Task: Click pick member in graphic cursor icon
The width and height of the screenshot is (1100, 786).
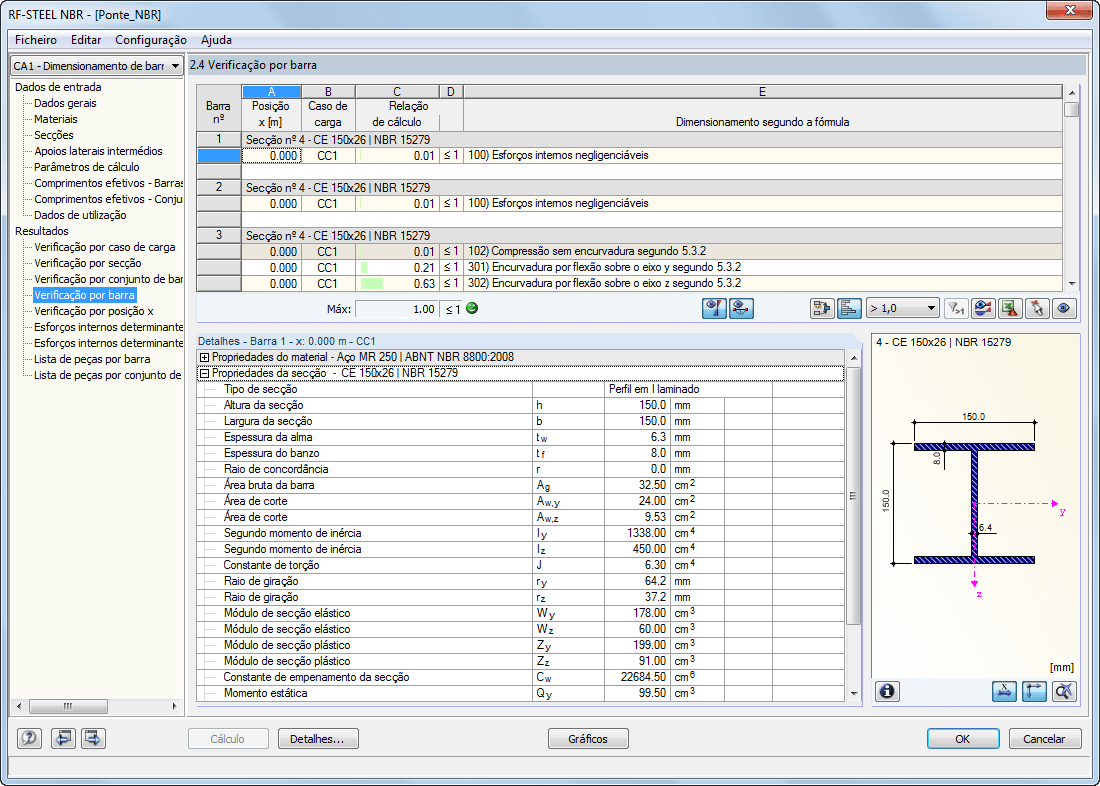Action: point(1037,309)
